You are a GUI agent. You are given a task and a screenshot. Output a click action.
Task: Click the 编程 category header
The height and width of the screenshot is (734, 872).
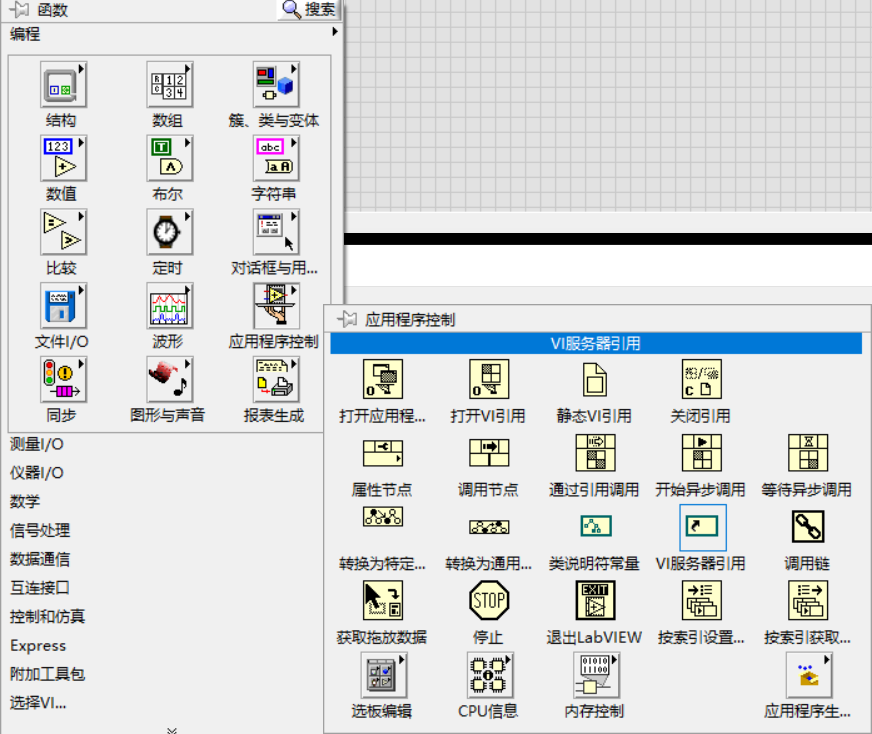[x=24, y=34]
